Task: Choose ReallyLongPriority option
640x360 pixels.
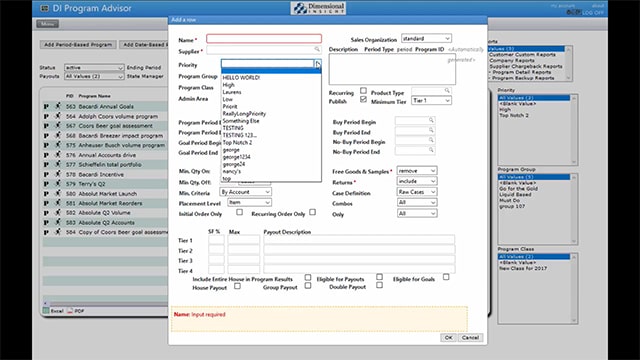Action: pos(271,113)
